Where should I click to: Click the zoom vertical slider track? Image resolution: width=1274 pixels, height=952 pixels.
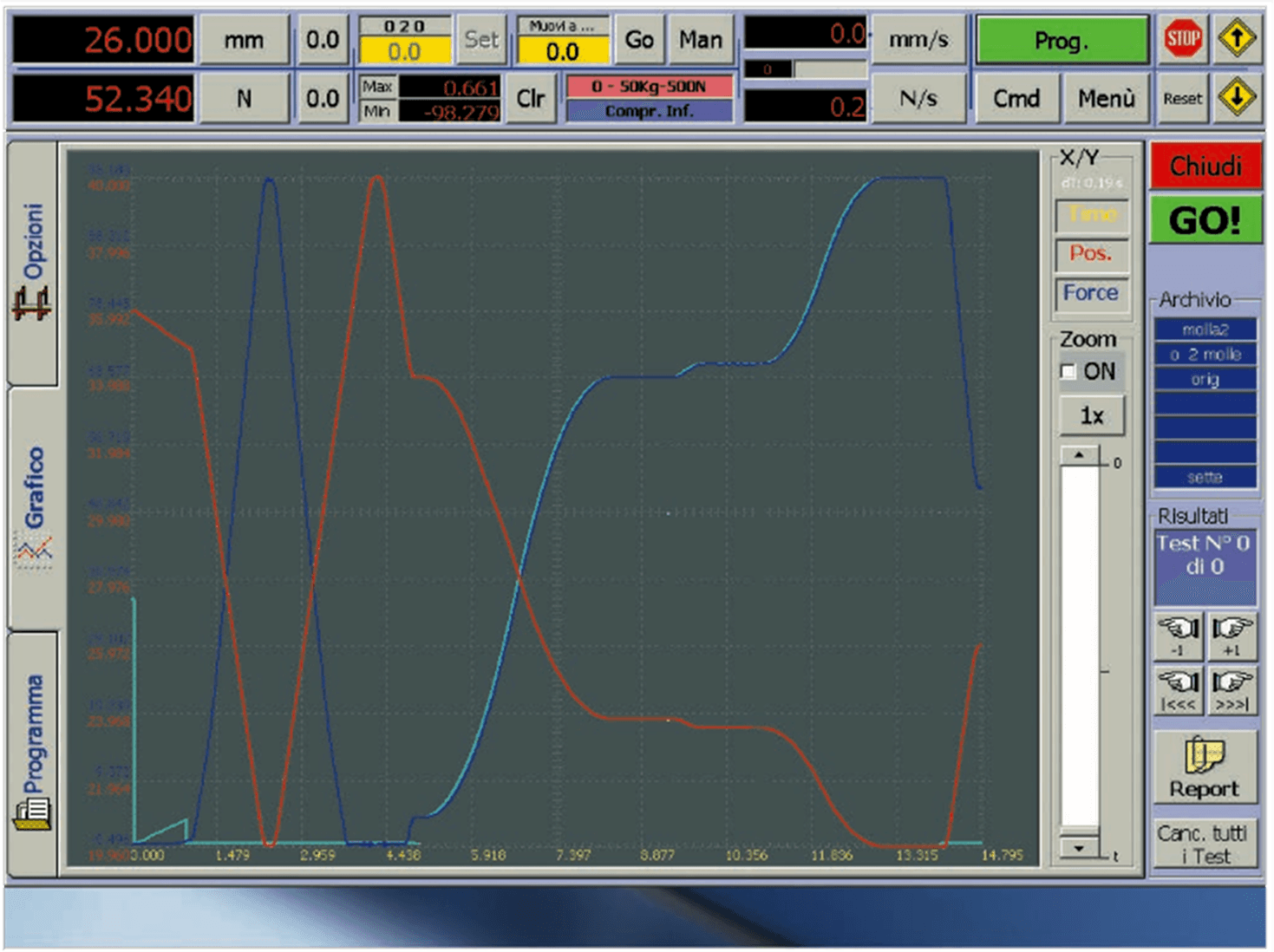tap(1080, 650)
